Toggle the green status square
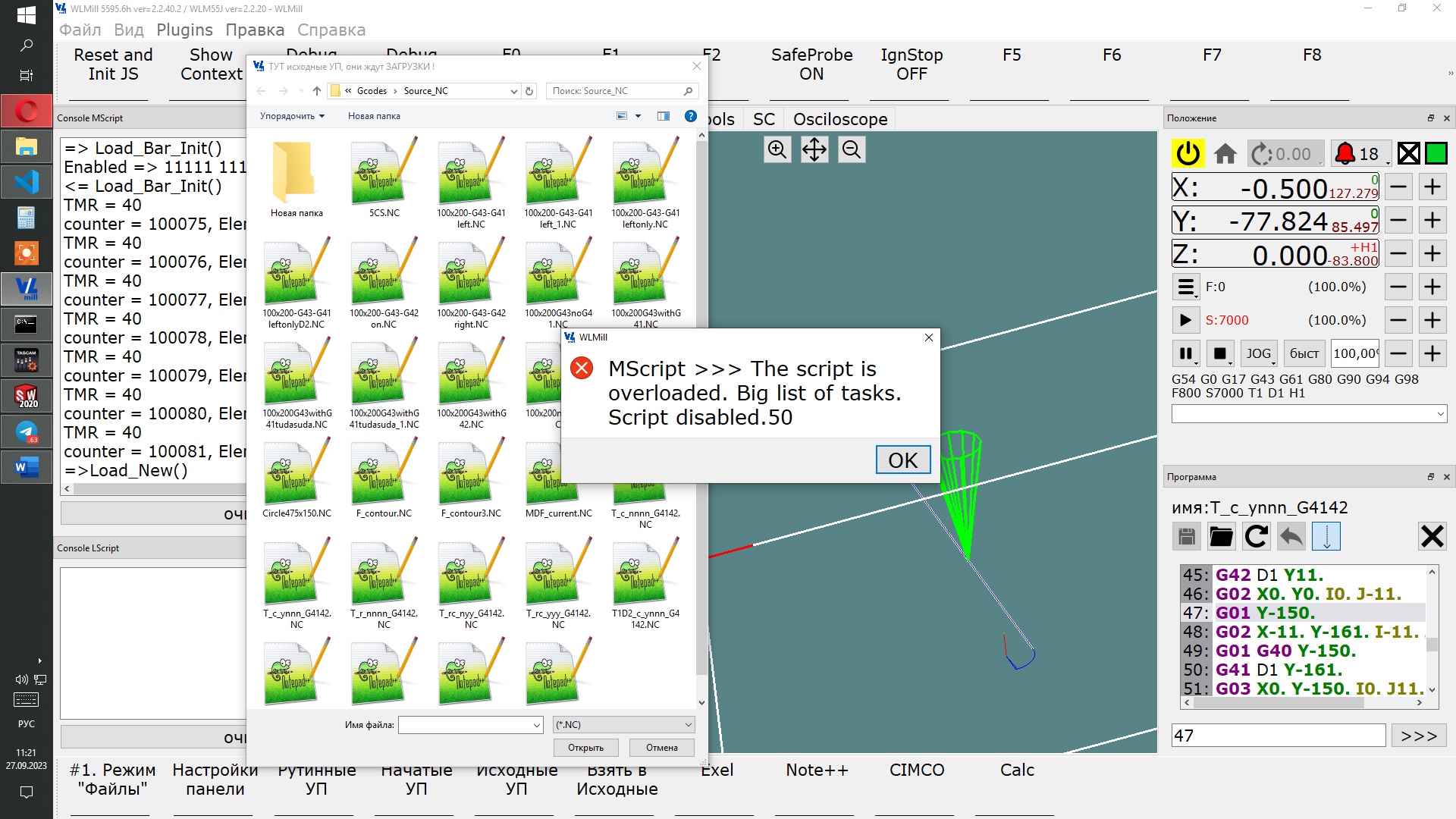Screen dimensions: 1456x819 point(1436,154)
